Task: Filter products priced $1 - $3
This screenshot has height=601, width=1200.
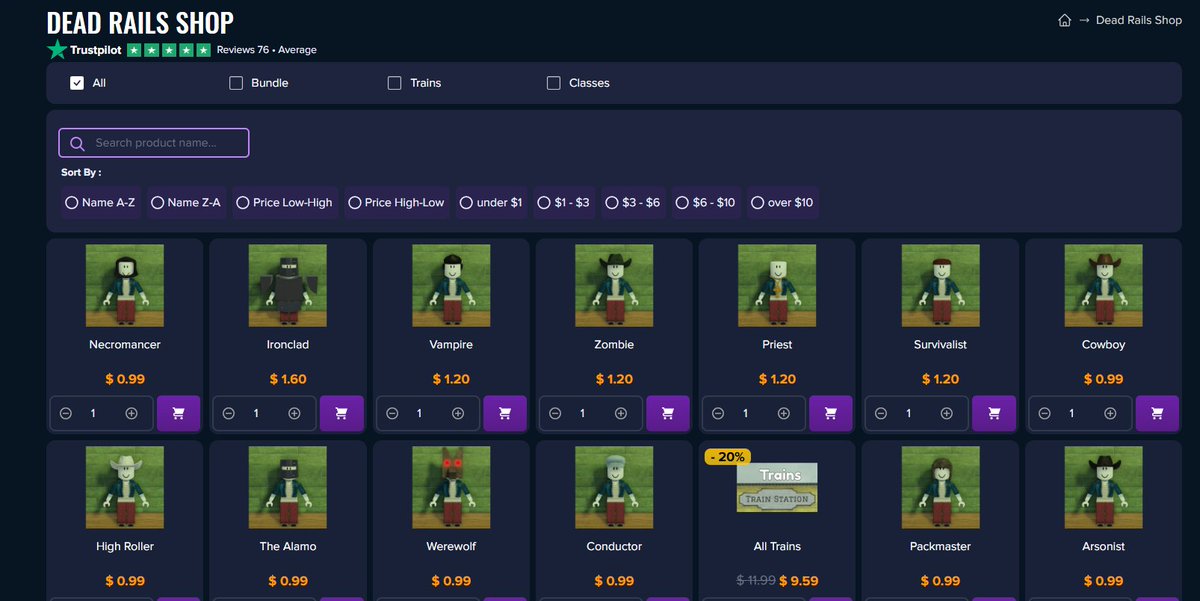Action: click(x=565, y=202)
